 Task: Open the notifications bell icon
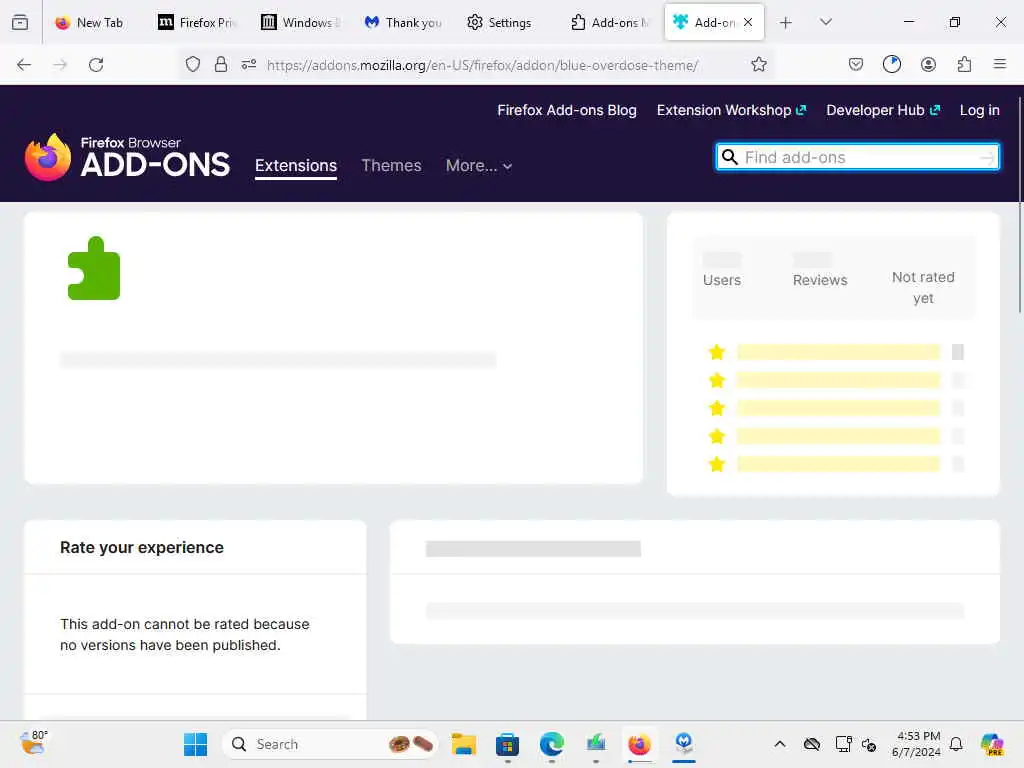click(955, 744)
